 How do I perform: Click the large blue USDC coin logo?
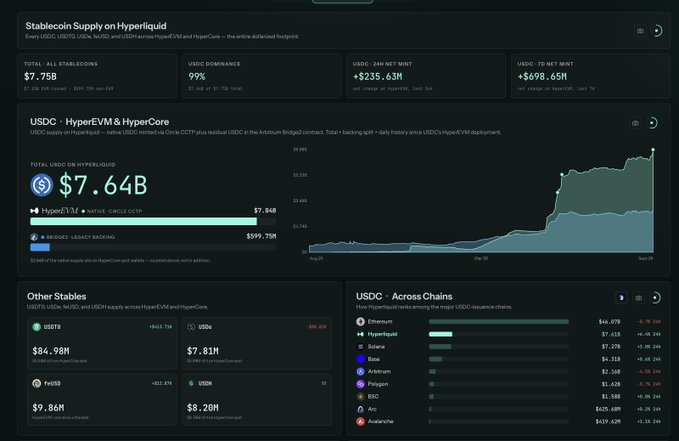pyautogui.click(x=42, y=185)
